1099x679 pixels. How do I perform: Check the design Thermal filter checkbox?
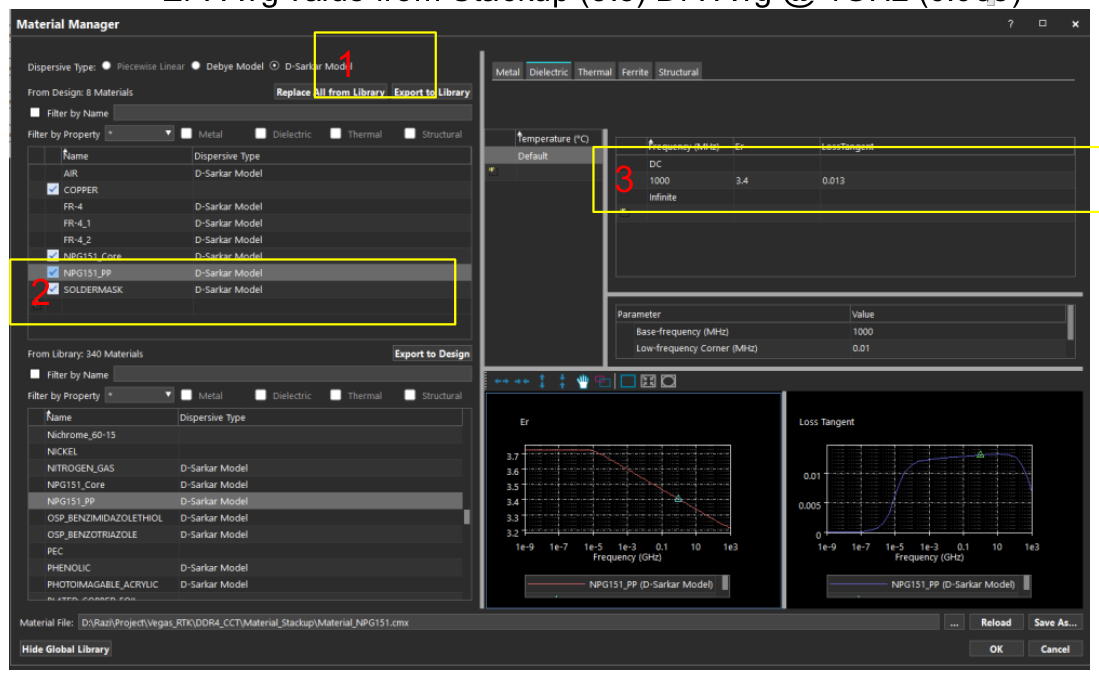point(336,133)
